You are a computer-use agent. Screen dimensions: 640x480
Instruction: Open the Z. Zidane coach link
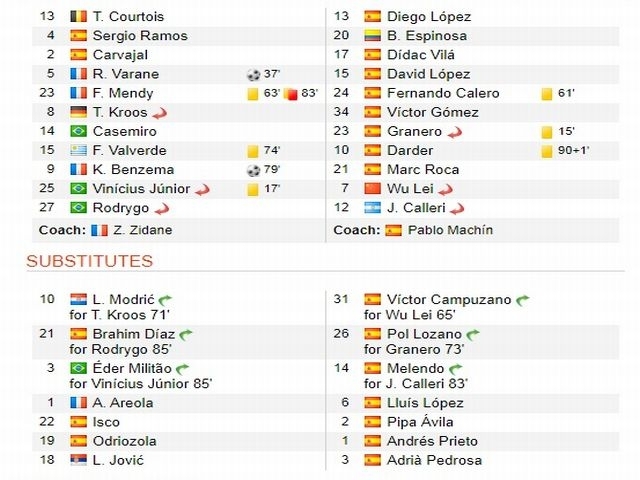click(142, 230)
